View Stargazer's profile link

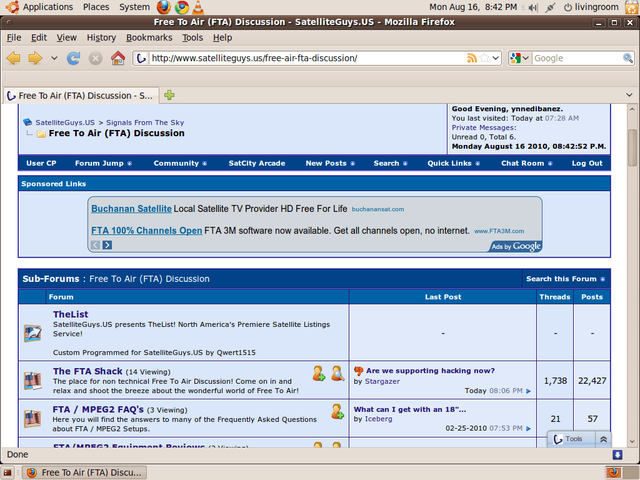[x=382, y=381]
